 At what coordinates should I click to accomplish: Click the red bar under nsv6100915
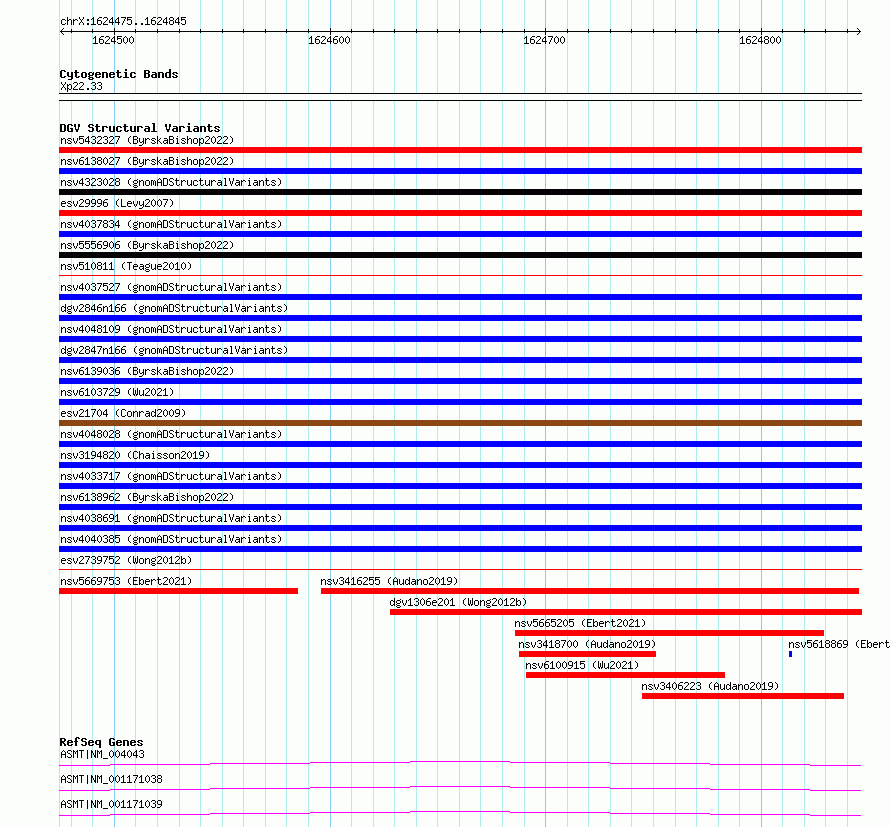point(625,675)
